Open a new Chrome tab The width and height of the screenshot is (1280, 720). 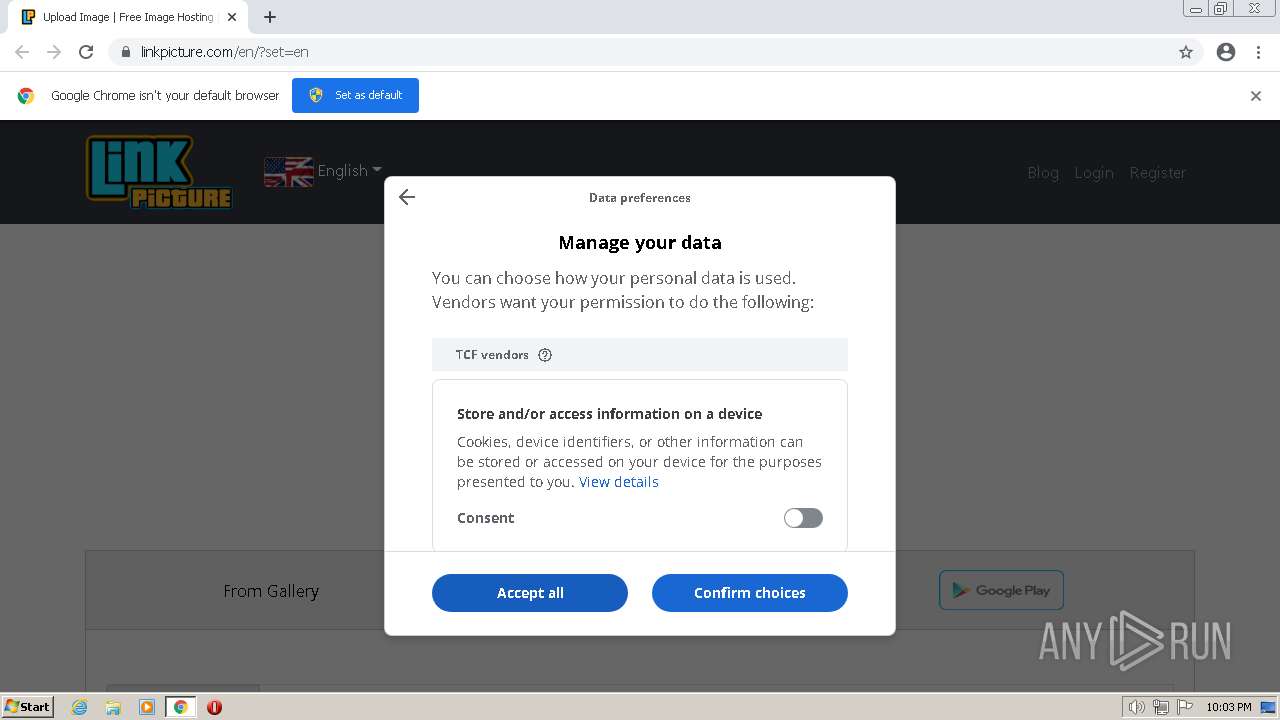pyautogui.click(x=270, y=17)
